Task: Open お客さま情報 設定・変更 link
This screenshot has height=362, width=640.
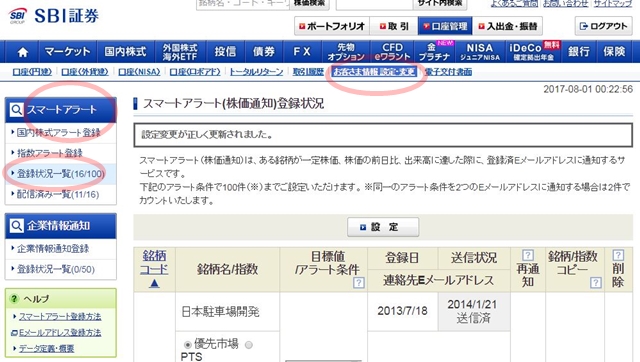Action: (374, 72)
